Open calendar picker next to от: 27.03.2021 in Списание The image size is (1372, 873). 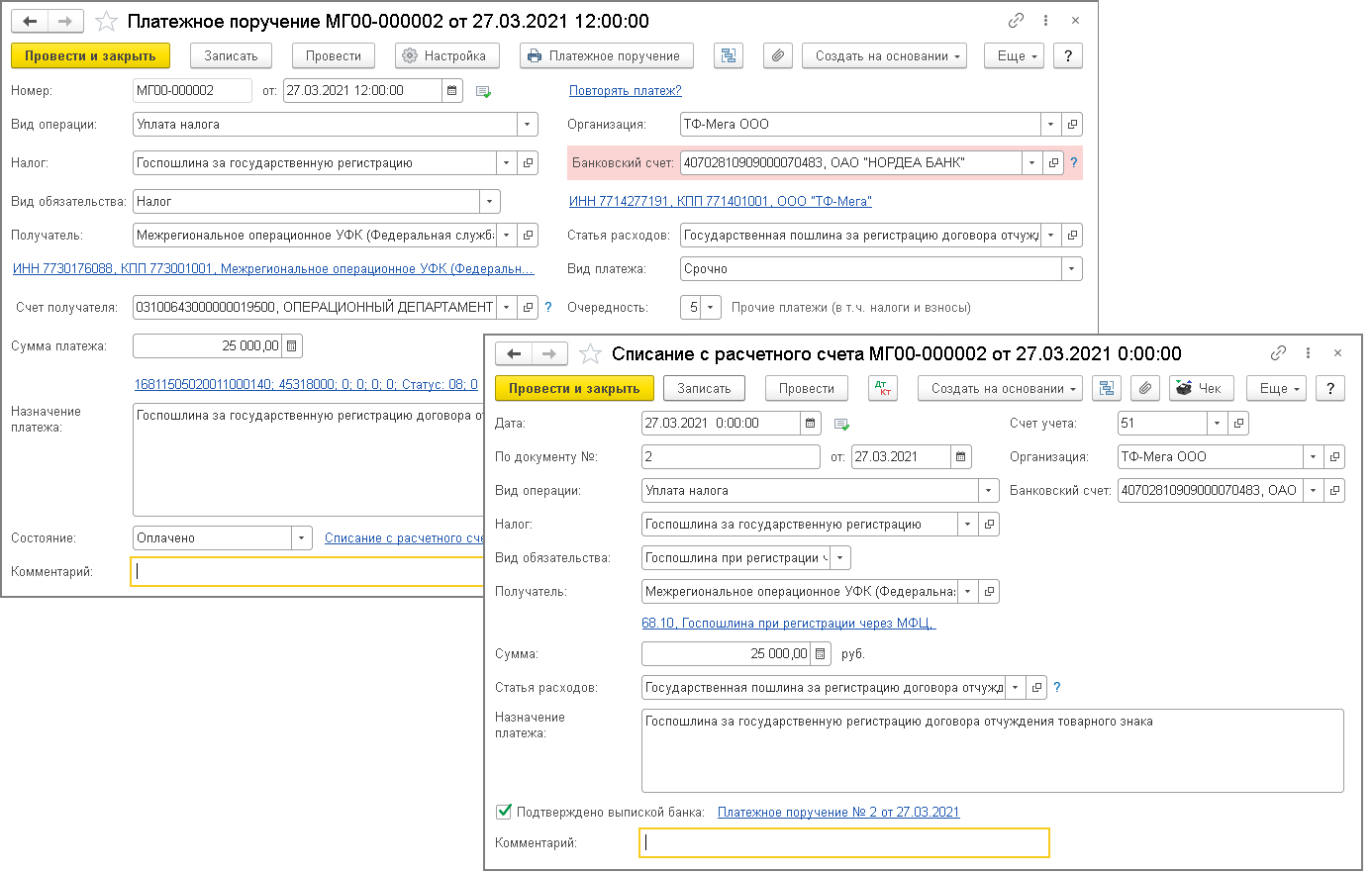pos(961,457)
